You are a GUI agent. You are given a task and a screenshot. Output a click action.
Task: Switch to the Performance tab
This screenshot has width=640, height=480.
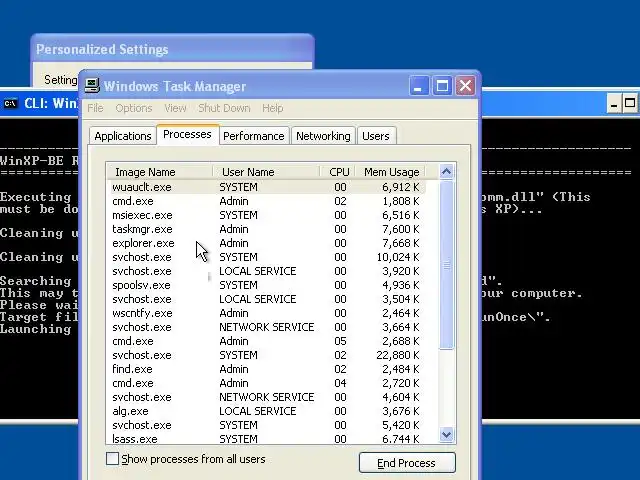[x=253, y=136]
